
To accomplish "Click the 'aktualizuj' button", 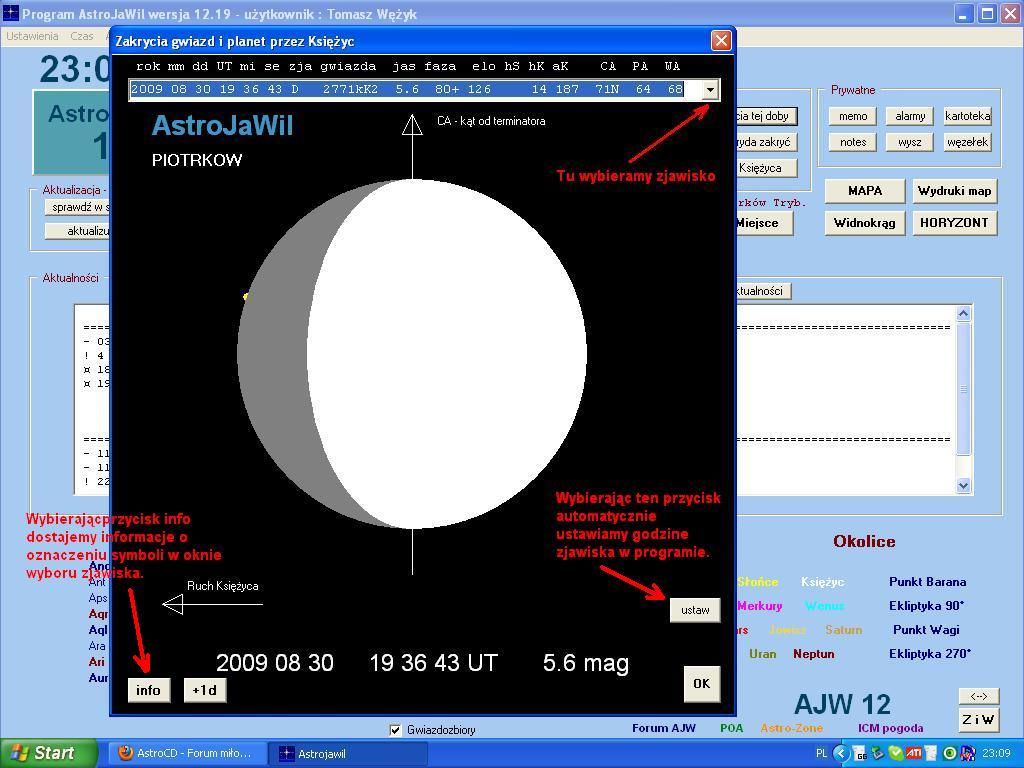I will click(x=78, y=231).
